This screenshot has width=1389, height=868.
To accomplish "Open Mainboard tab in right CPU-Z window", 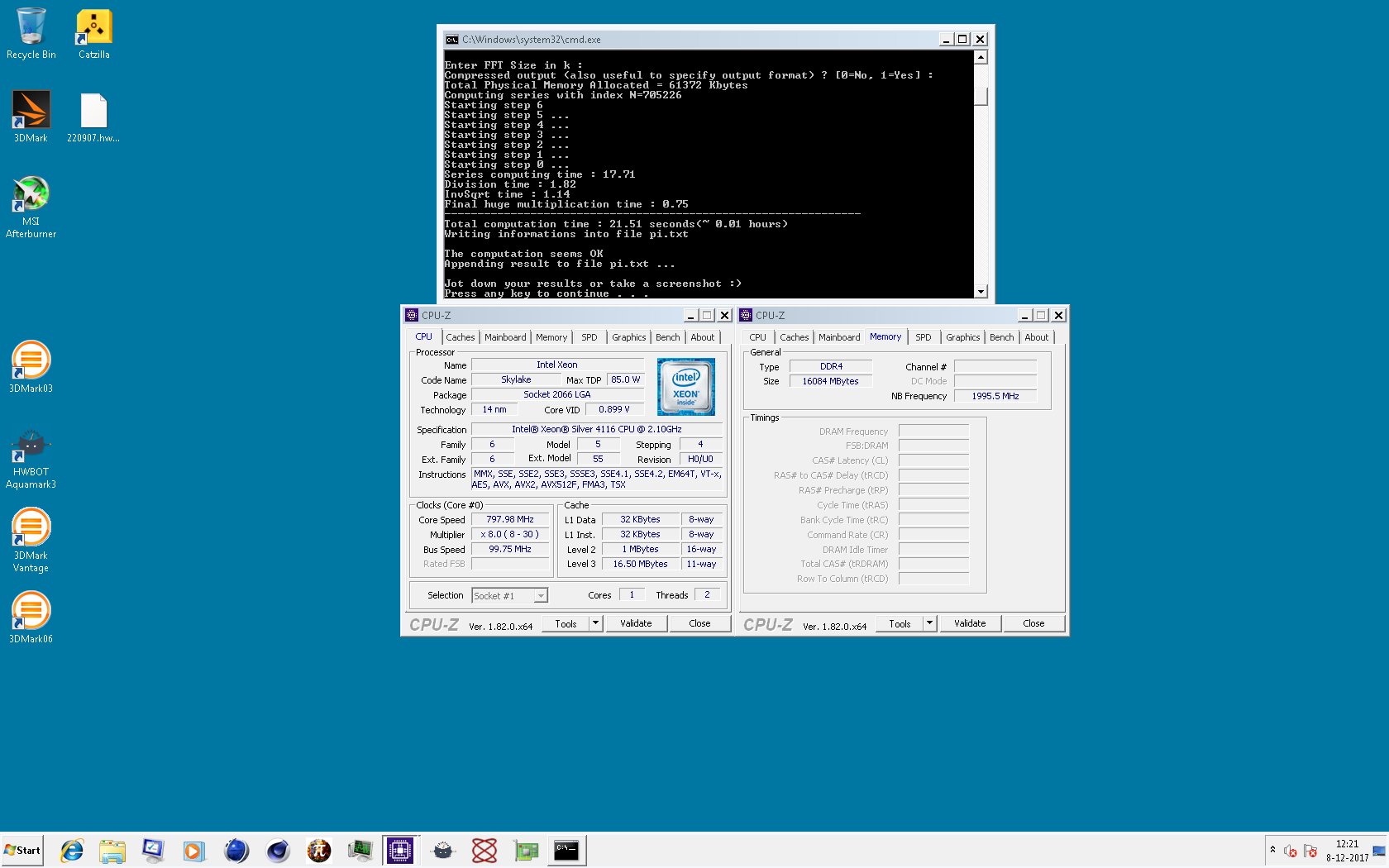I will (x=839, y=337).
